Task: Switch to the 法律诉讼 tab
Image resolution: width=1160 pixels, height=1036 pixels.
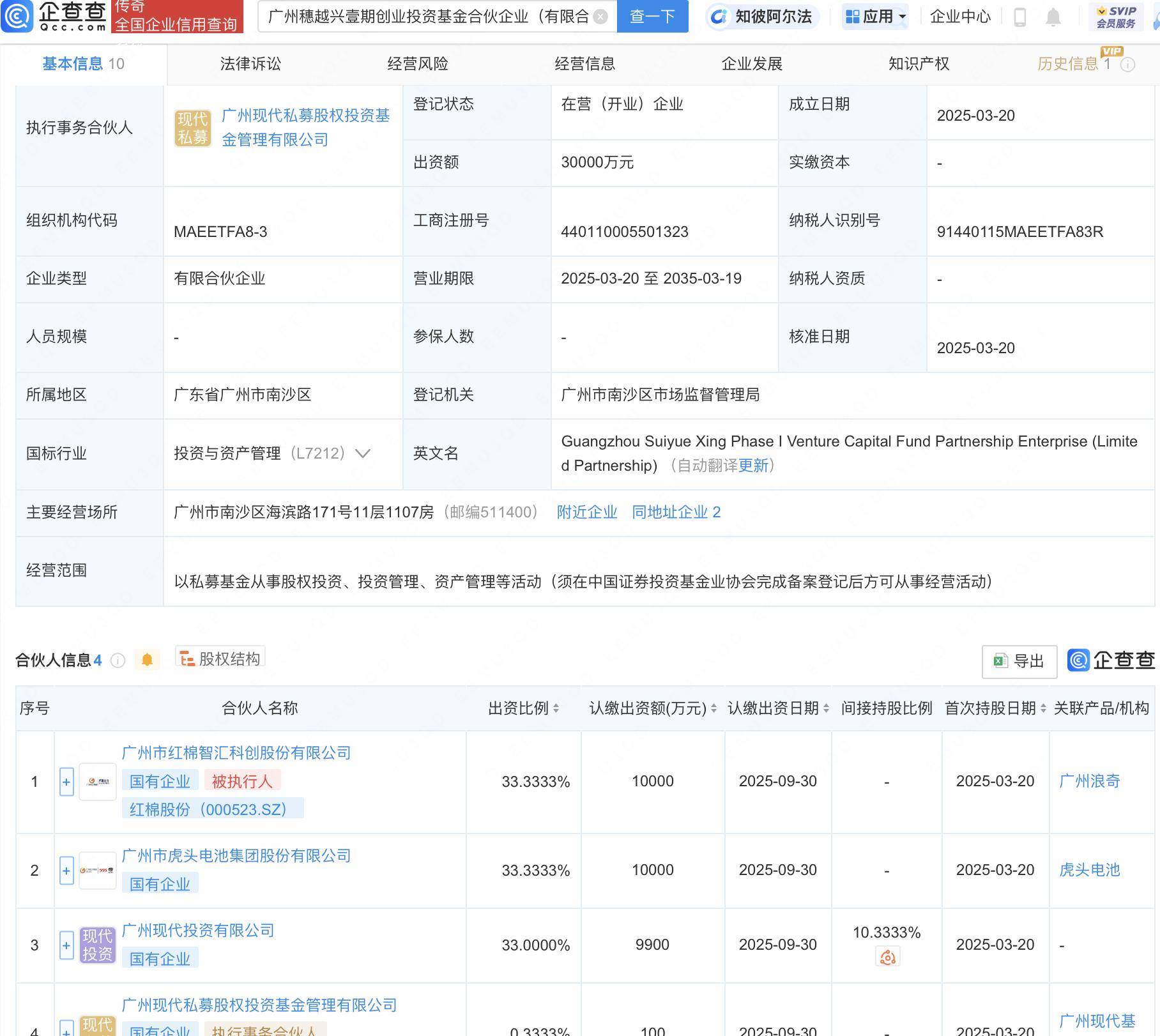Action: [x=251, y=64]
